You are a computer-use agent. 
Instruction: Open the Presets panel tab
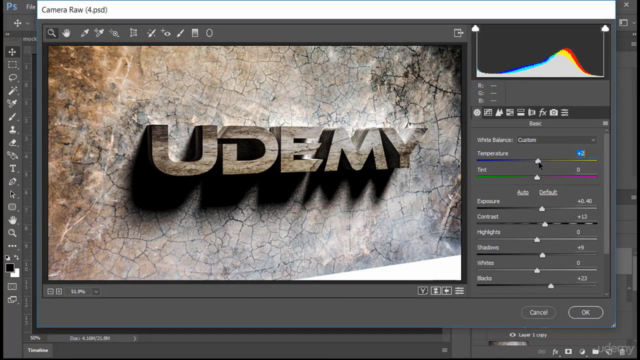[564, 113]
